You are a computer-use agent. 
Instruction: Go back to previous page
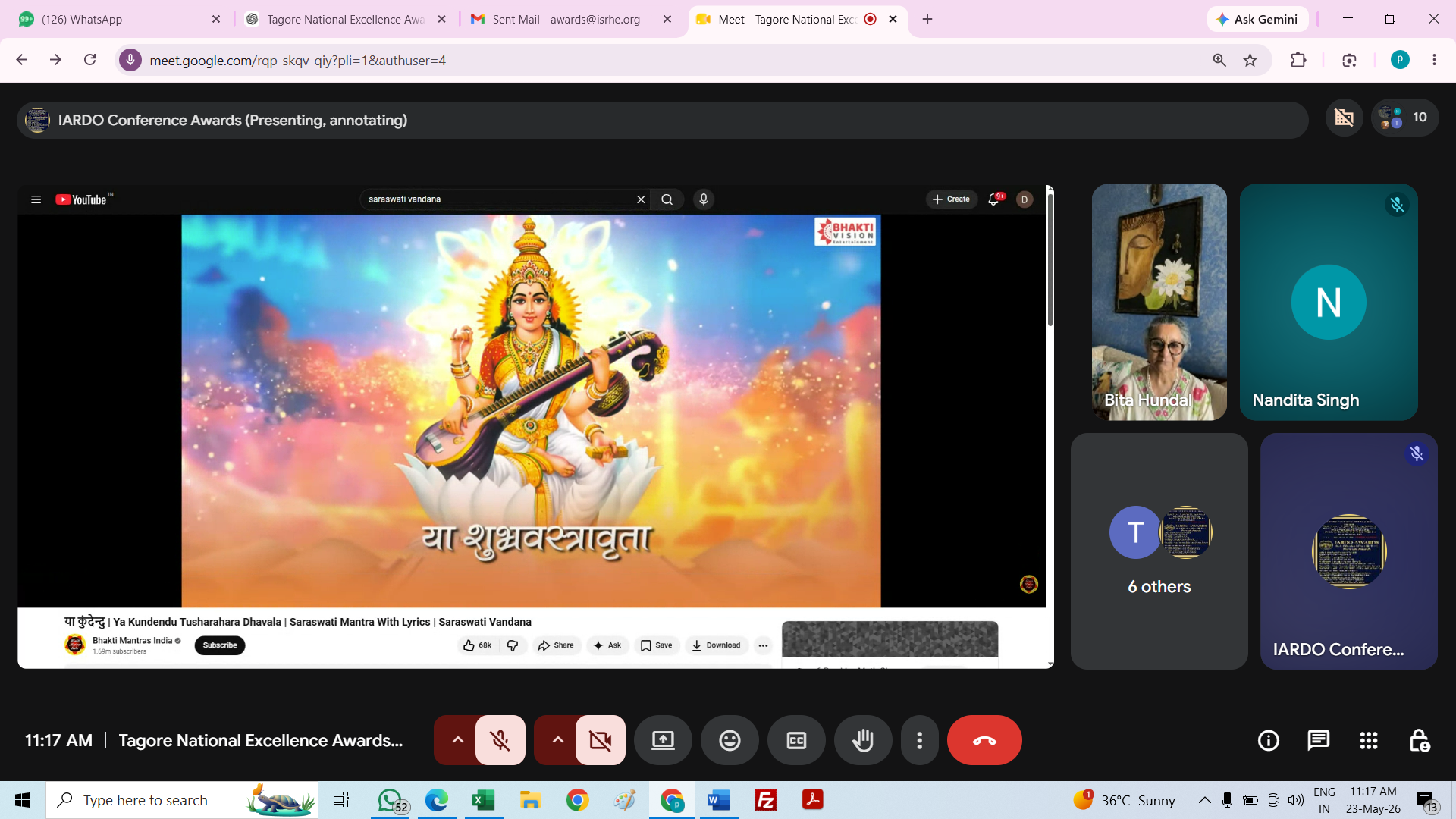tap(22, 60)
